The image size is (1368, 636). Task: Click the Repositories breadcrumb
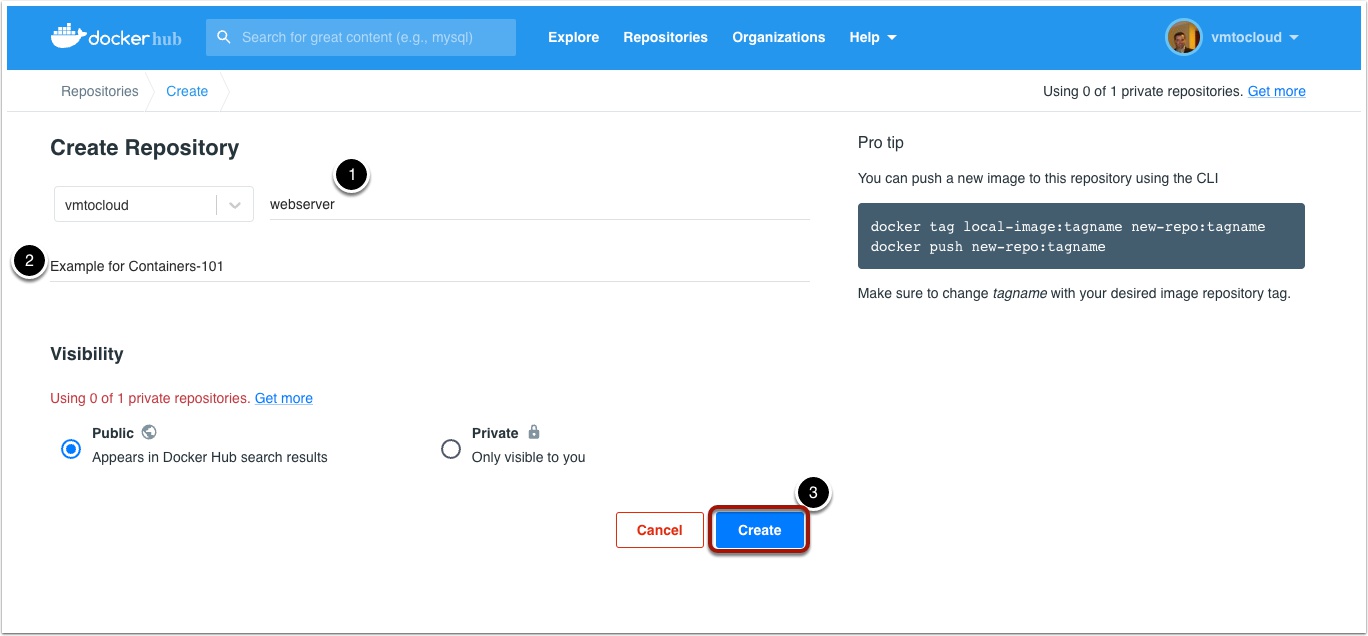click(100, 91)
